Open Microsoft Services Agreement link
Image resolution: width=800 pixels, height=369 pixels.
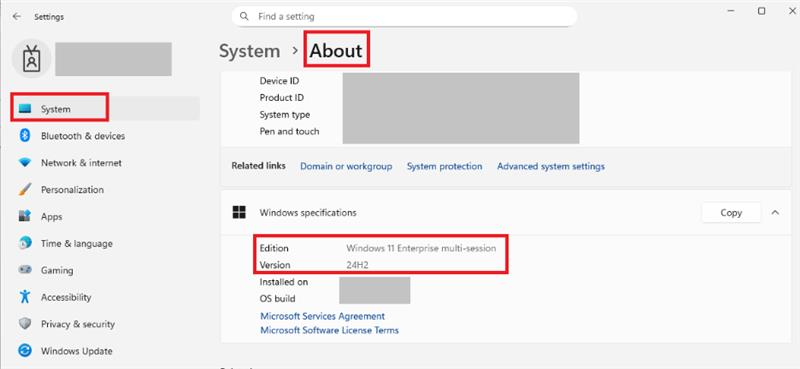tap(322, 316)
